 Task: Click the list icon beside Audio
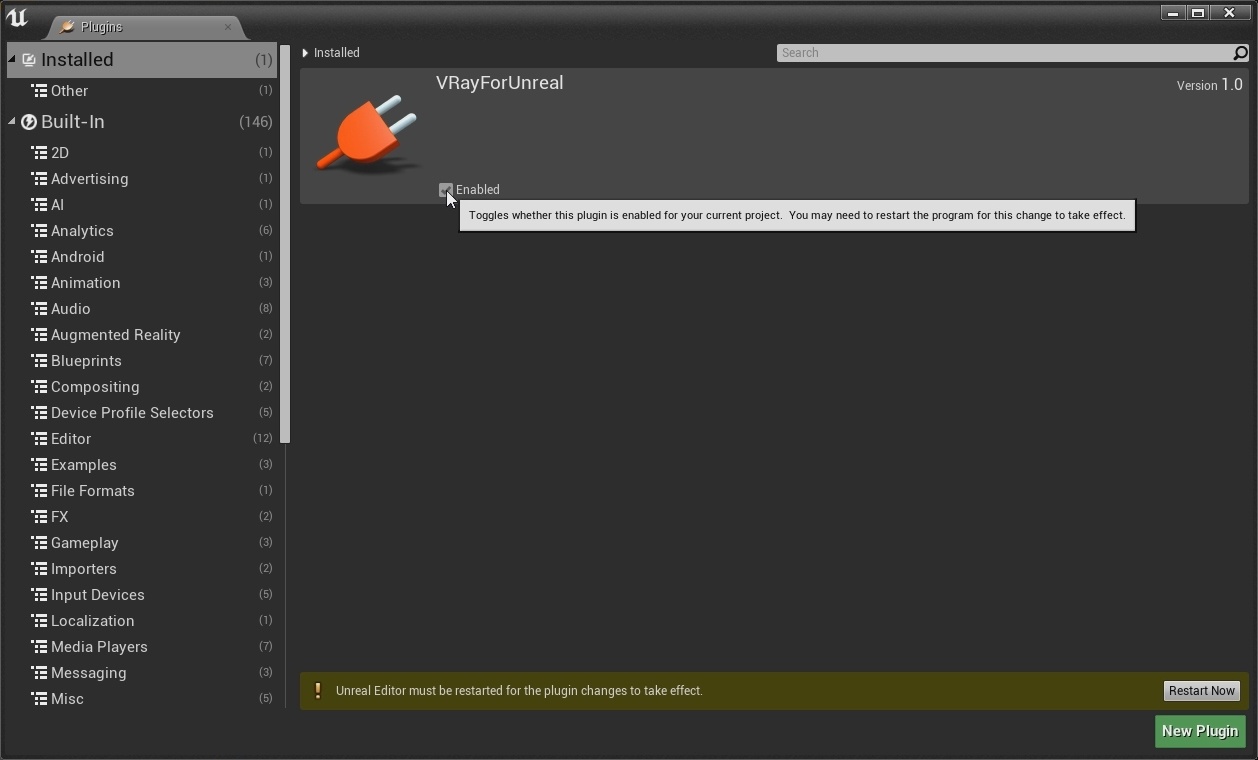pyautogui.click(x=39, y=309)
